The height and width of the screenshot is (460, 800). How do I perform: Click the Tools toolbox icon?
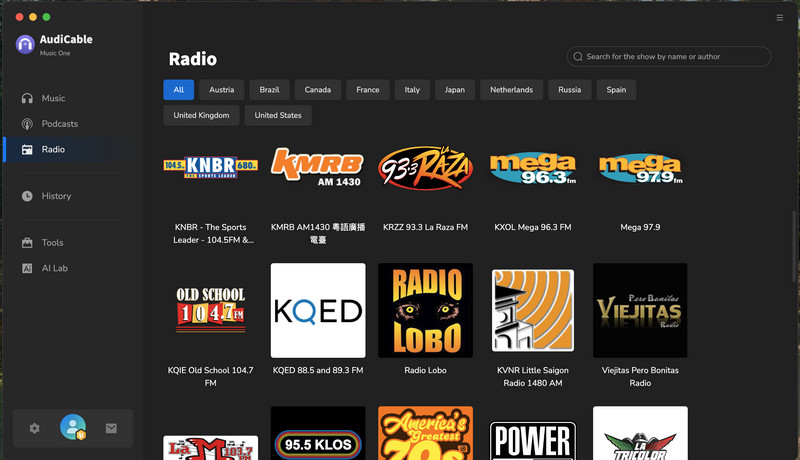tap(27, 243)
